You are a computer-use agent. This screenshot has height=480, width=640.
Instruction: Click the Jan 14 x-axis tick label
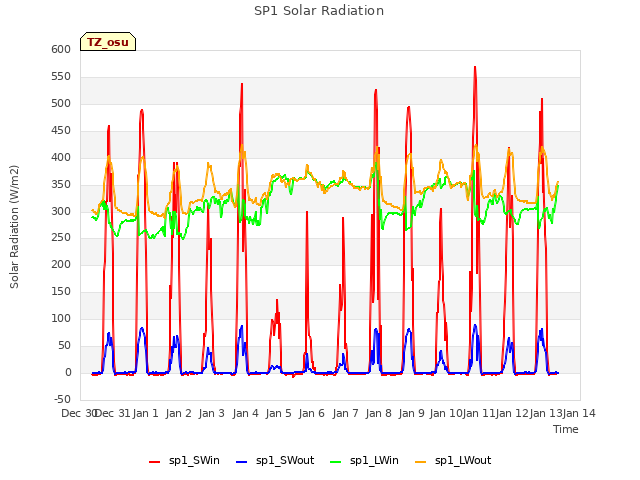point(579,413)
